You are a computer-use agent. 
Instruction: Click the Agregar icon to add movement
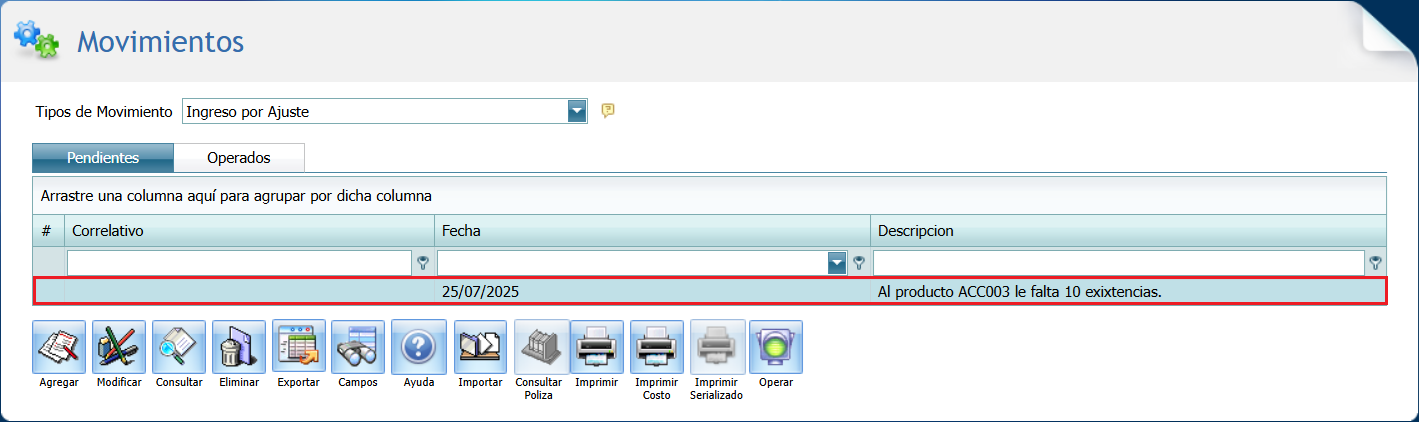coord(59,347)
